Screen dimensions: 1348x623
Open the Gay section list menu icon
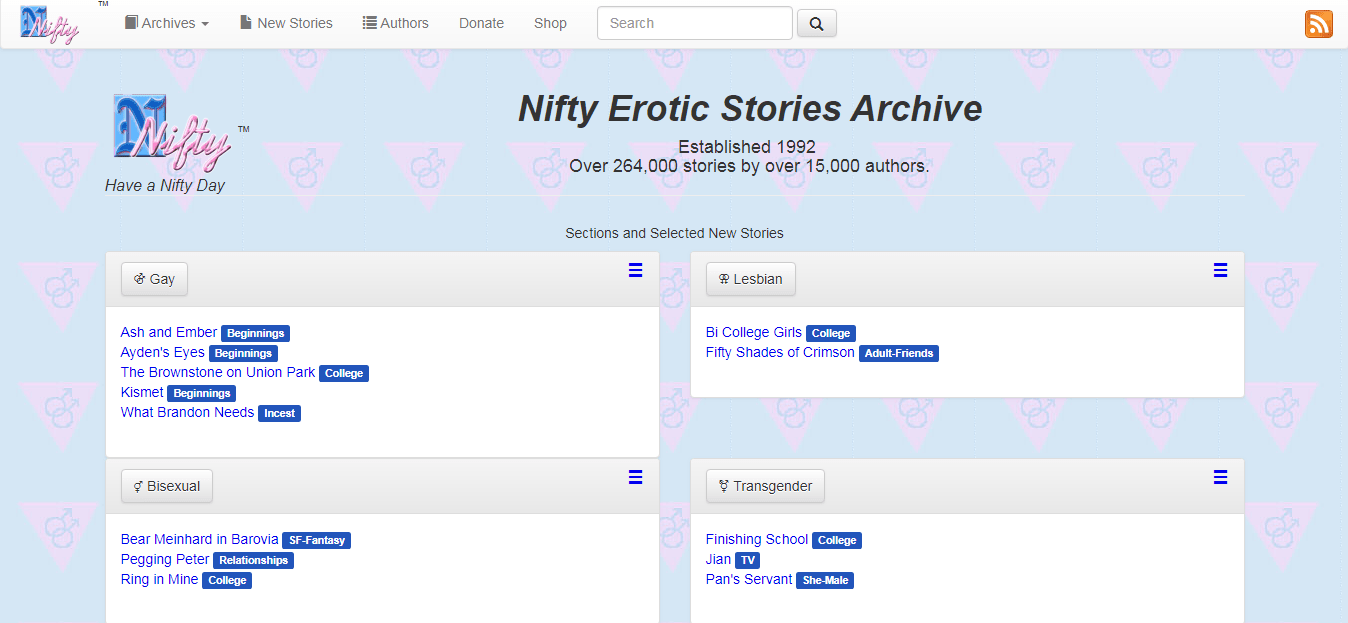point(636,270)
